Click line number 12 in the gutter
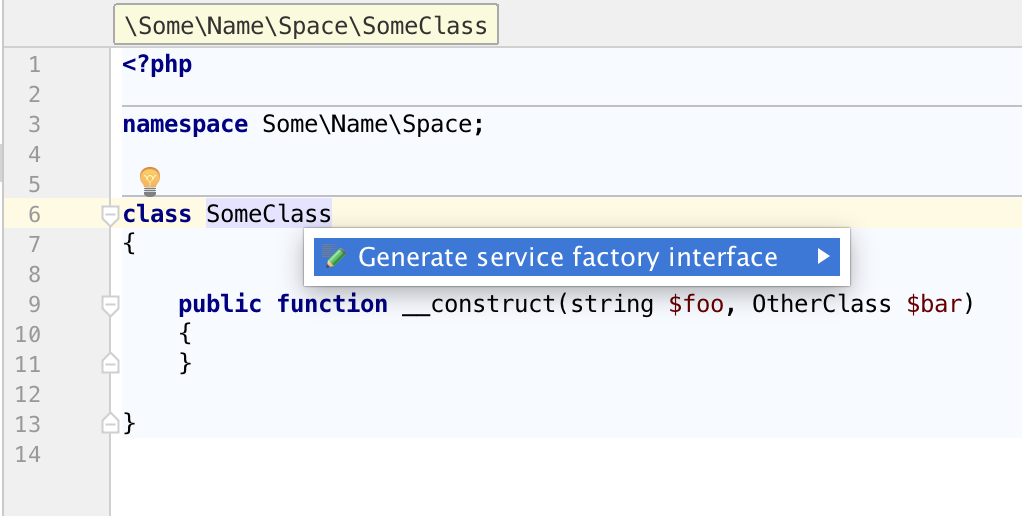1022x516 pixels. click(x=27, y=394)
